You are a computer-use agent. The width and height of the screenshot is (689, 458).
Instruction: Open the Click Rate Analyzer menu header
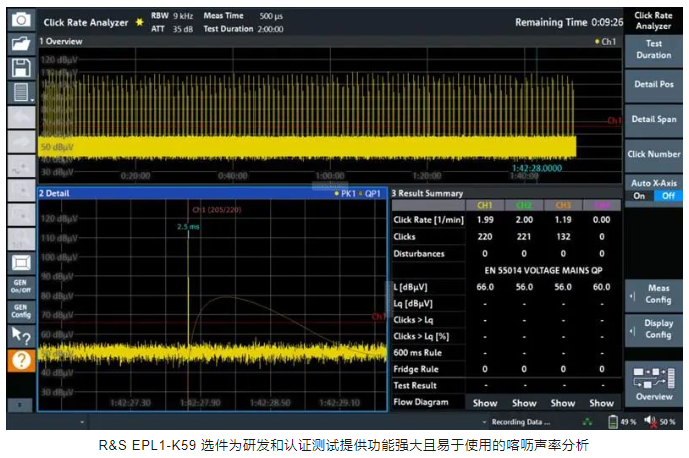click(654, 21)
